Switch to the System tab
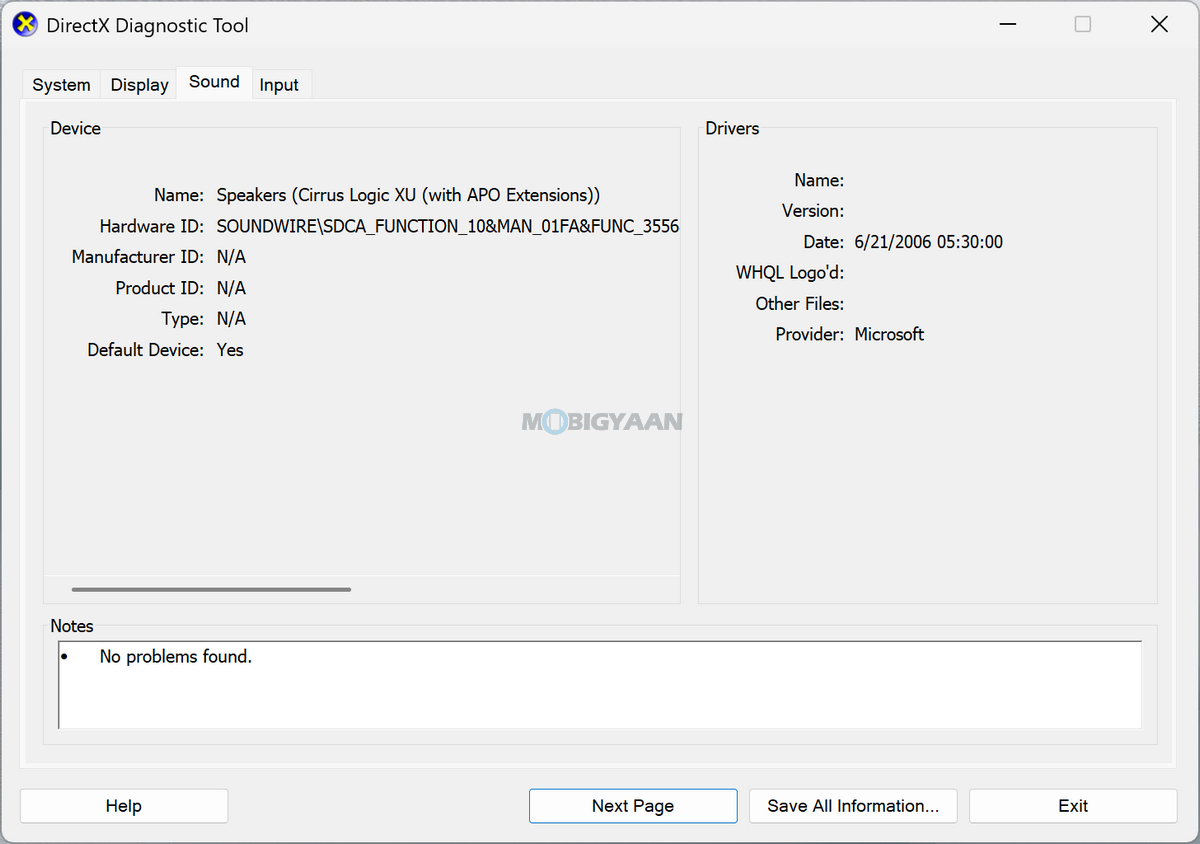Viewport: 1200px width, 844px height. tap(61, 85)
